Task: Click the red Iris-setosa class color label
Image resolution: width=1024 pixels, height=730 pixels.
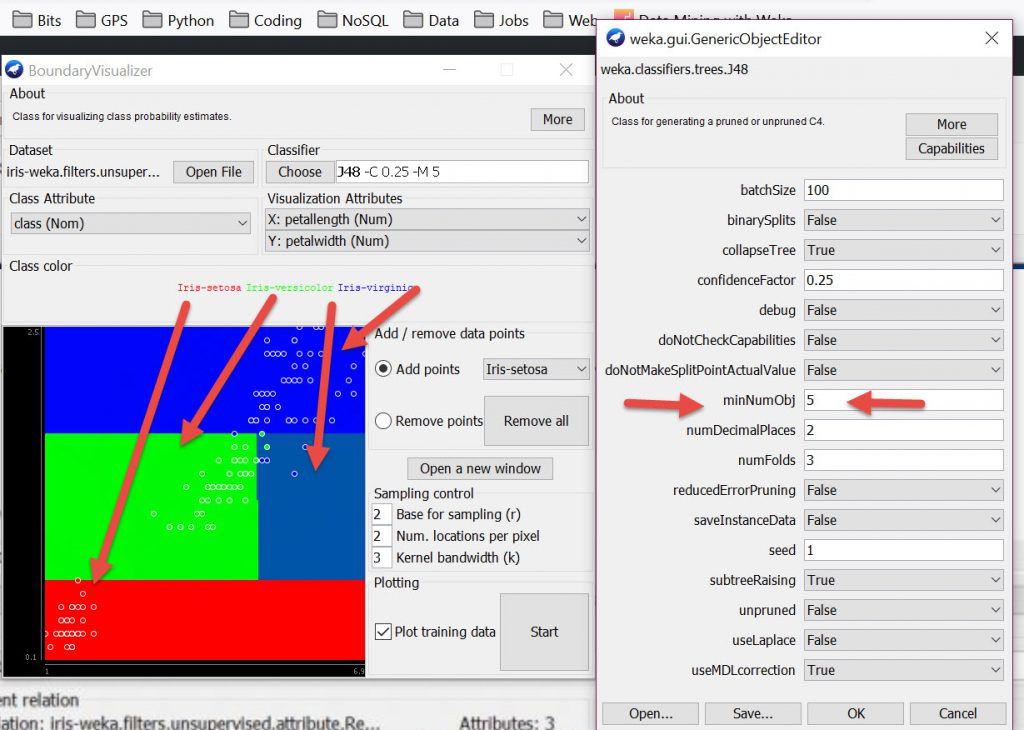Action: click(209, 288)
